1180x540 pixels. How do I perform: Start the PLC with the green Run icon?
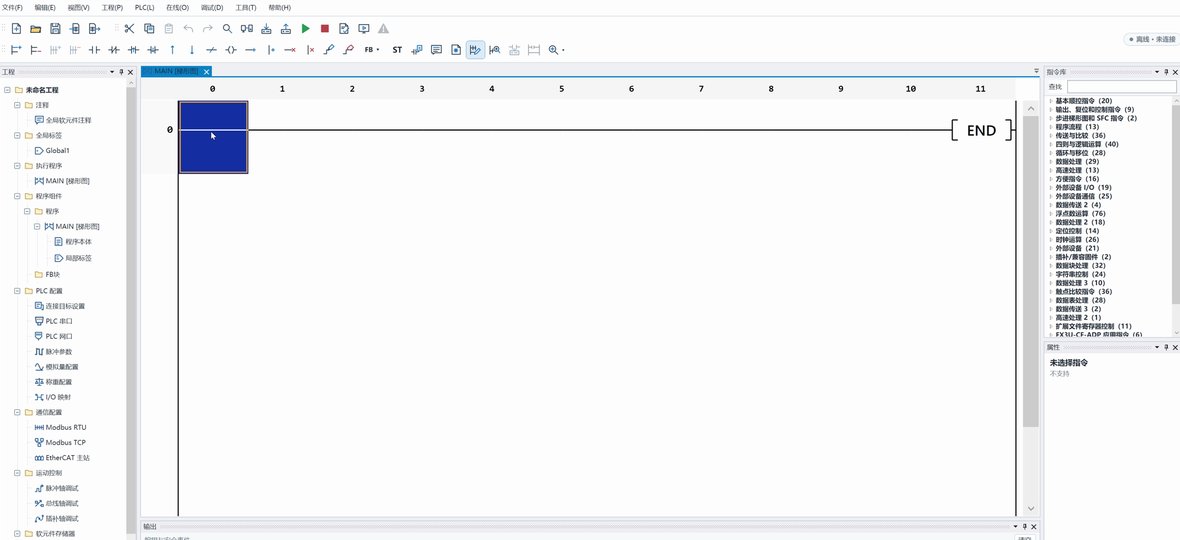point(306,29)
